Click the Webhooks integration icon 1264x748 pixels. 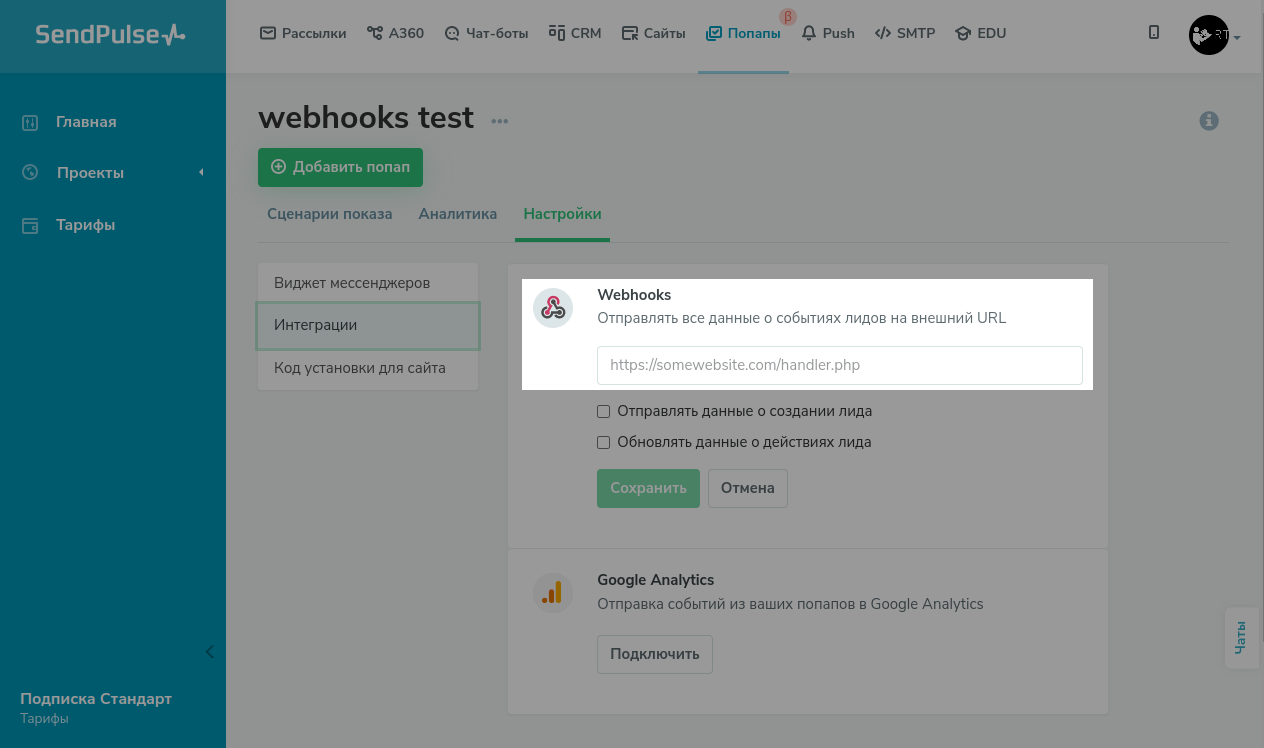(x=552, y=308)
